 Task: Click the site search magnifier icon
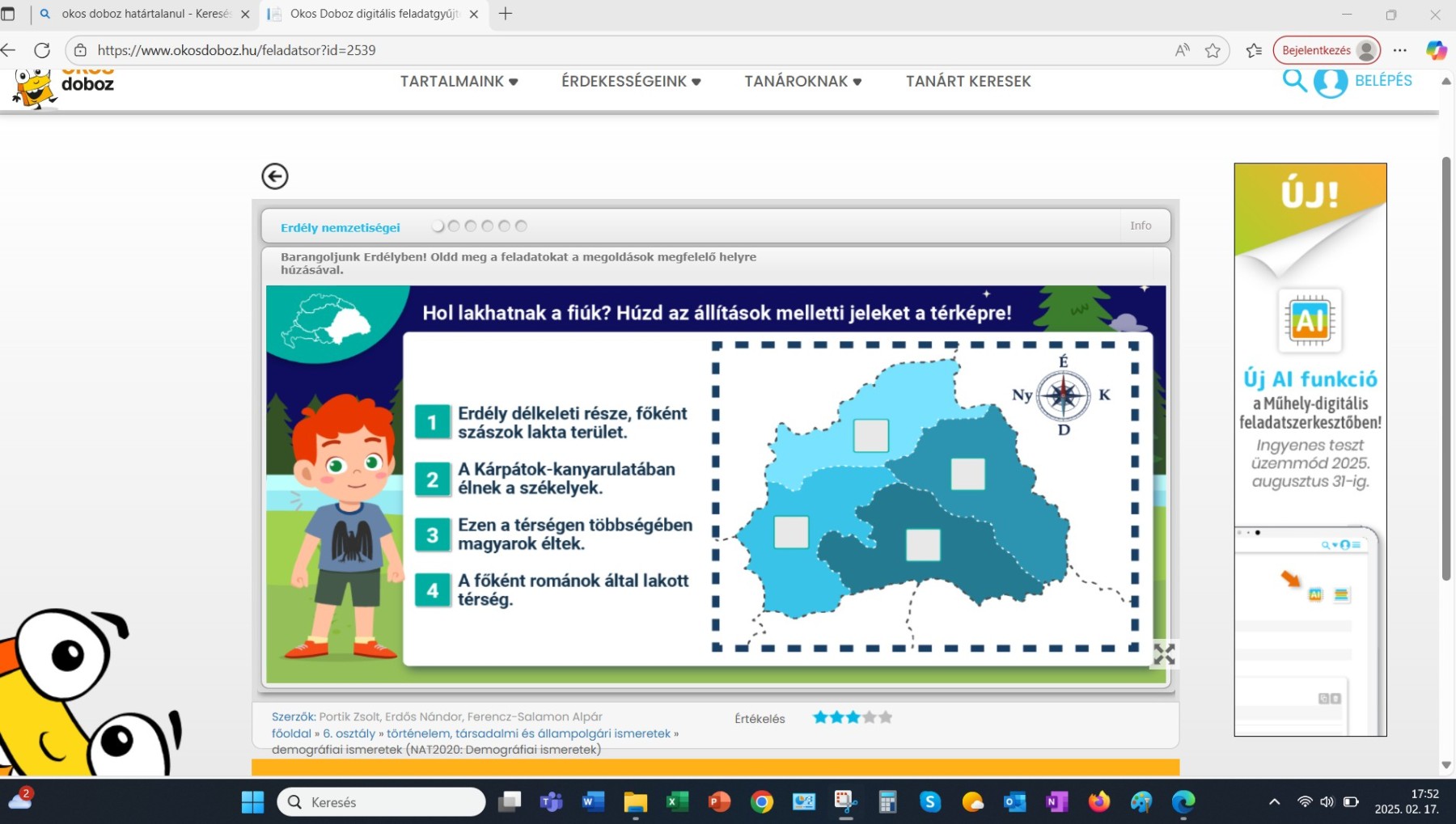point(1294,81)
